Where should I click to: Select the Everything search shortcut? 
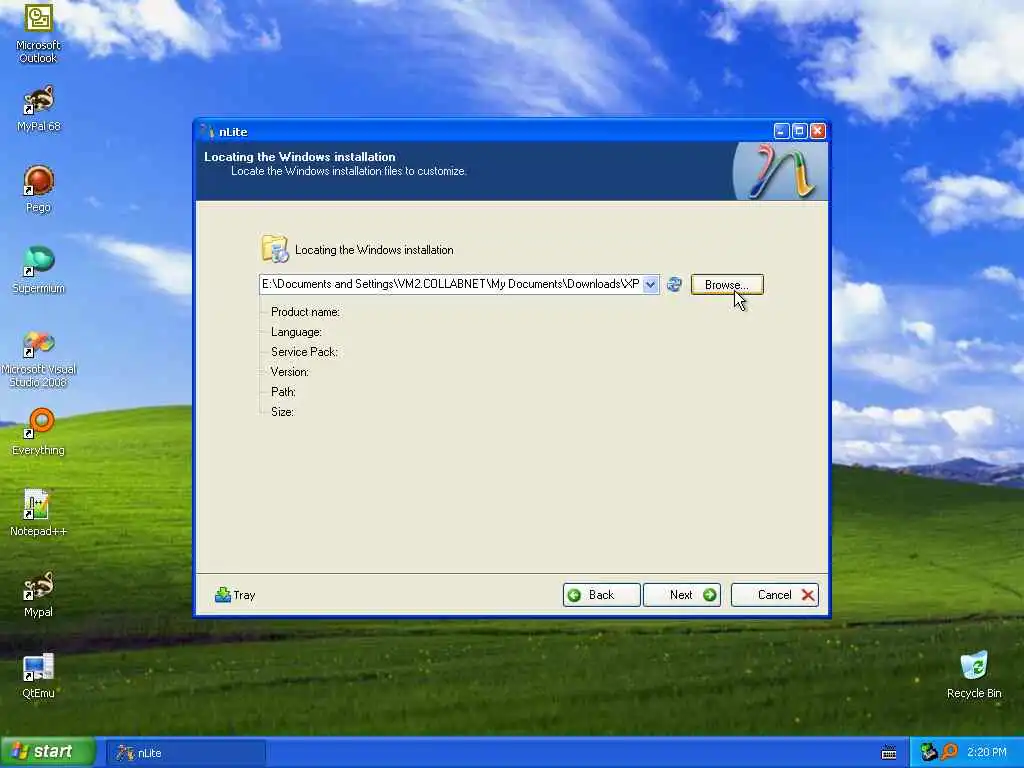pyautogui.click(x=38, y=432)
